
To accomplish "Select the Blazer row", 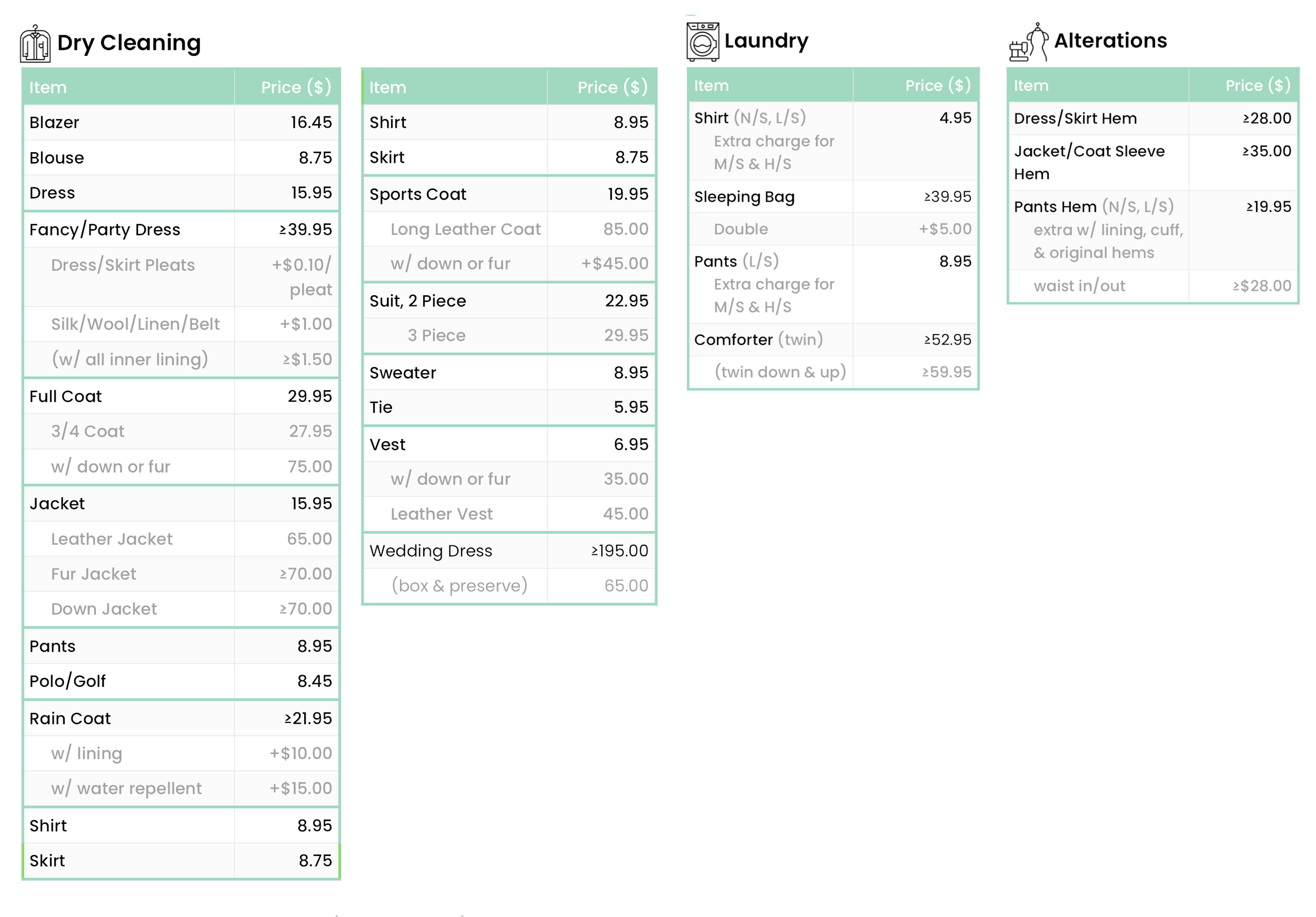I will [x=54, y=122].
